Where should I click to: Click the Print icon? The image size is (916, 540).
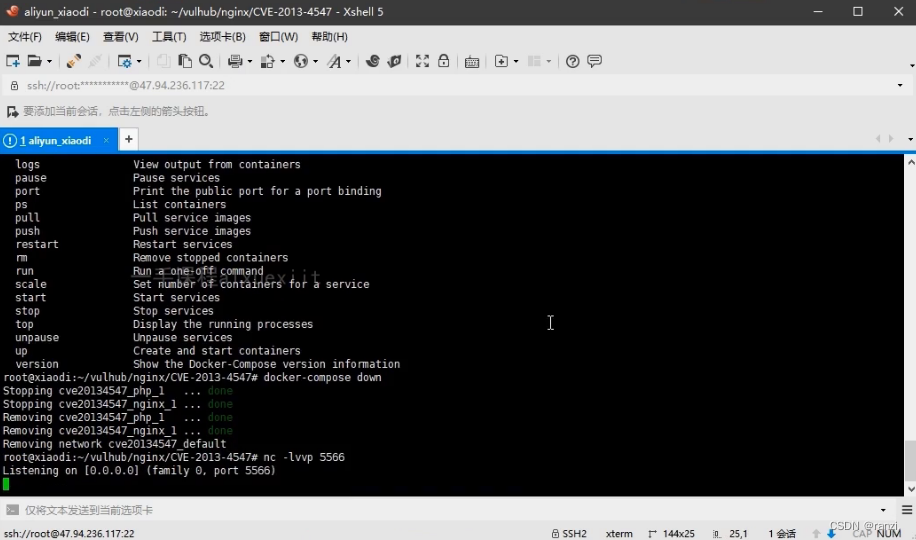[235, 61]
